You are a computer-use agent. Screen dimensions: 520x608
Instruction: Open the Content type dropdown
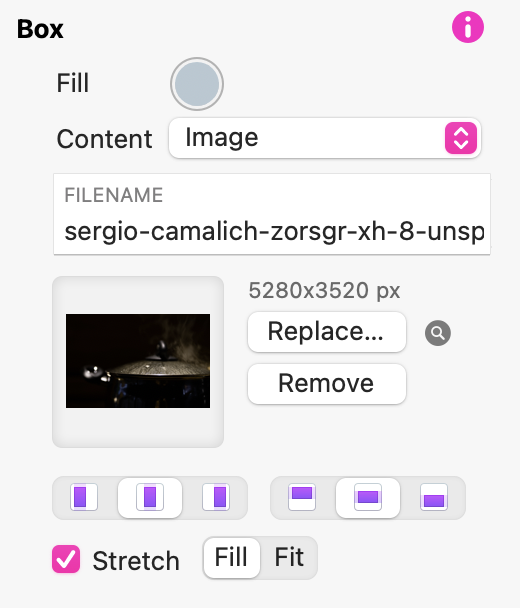pyautogui.click(x=325, y=138)
